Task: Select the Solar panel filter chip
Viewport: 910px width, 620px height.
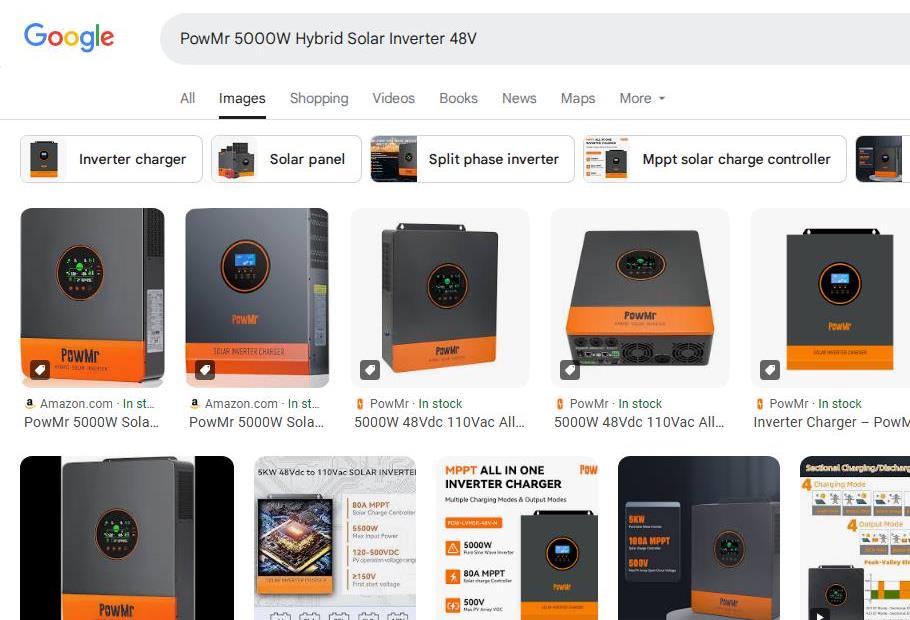Action: tap(286, 159)
